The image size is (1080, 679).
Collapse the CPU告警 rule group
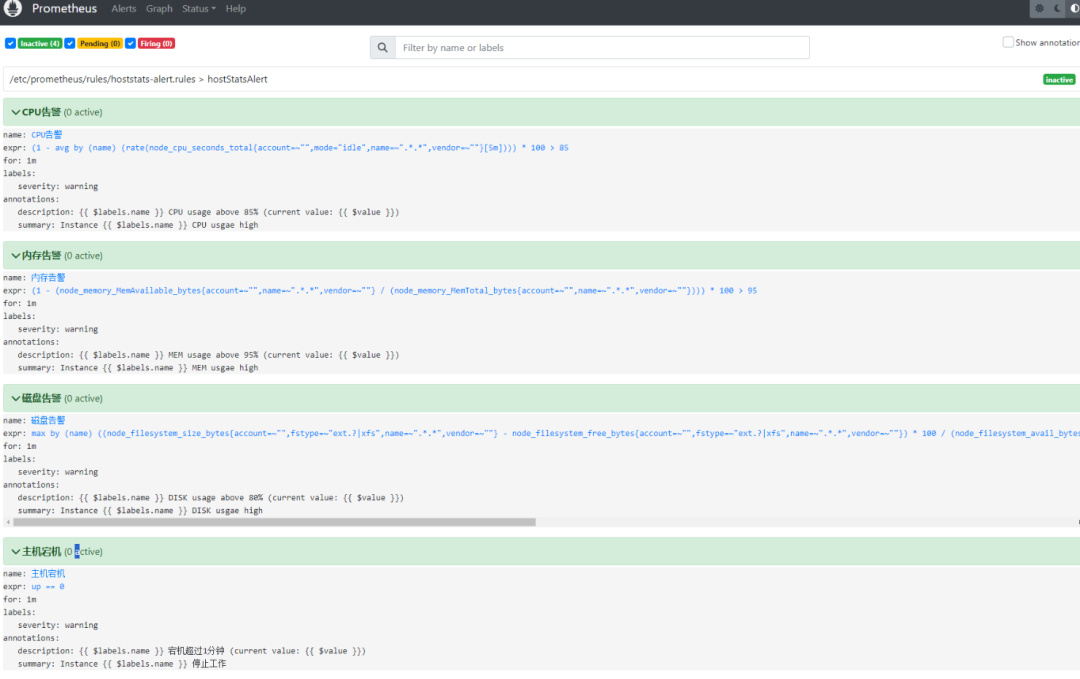point(18,111)
